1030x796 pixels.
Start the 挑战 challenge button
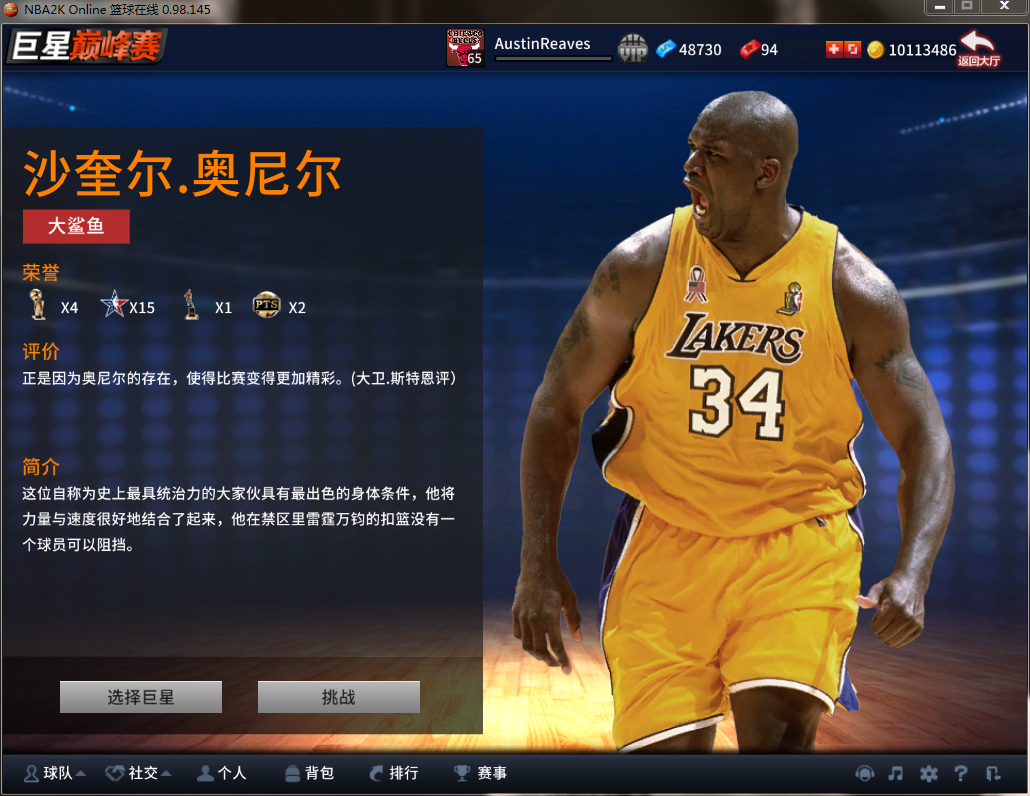338,697
